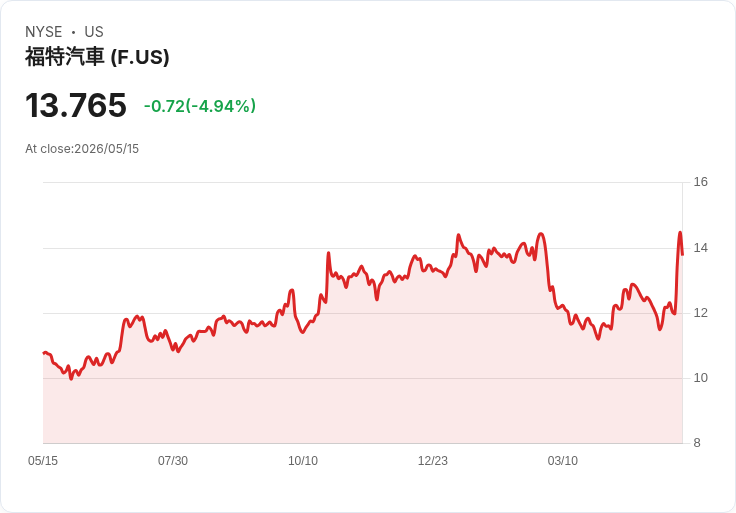
Task: Click the 8 price axis label
Action: tap(697, 443)
